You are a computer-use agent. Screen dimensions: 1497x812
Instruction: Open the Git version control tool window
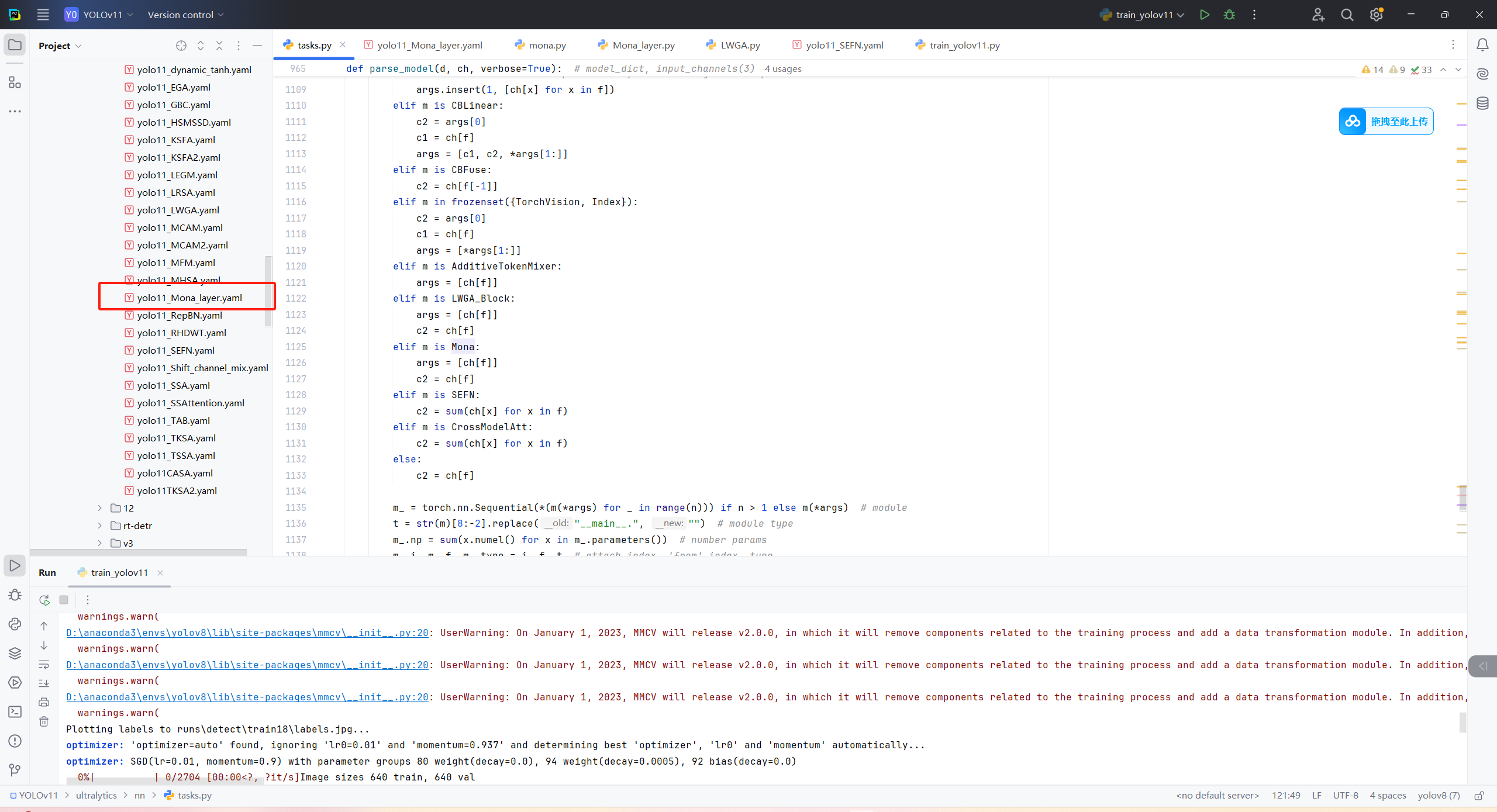click(x=15, y=770)
